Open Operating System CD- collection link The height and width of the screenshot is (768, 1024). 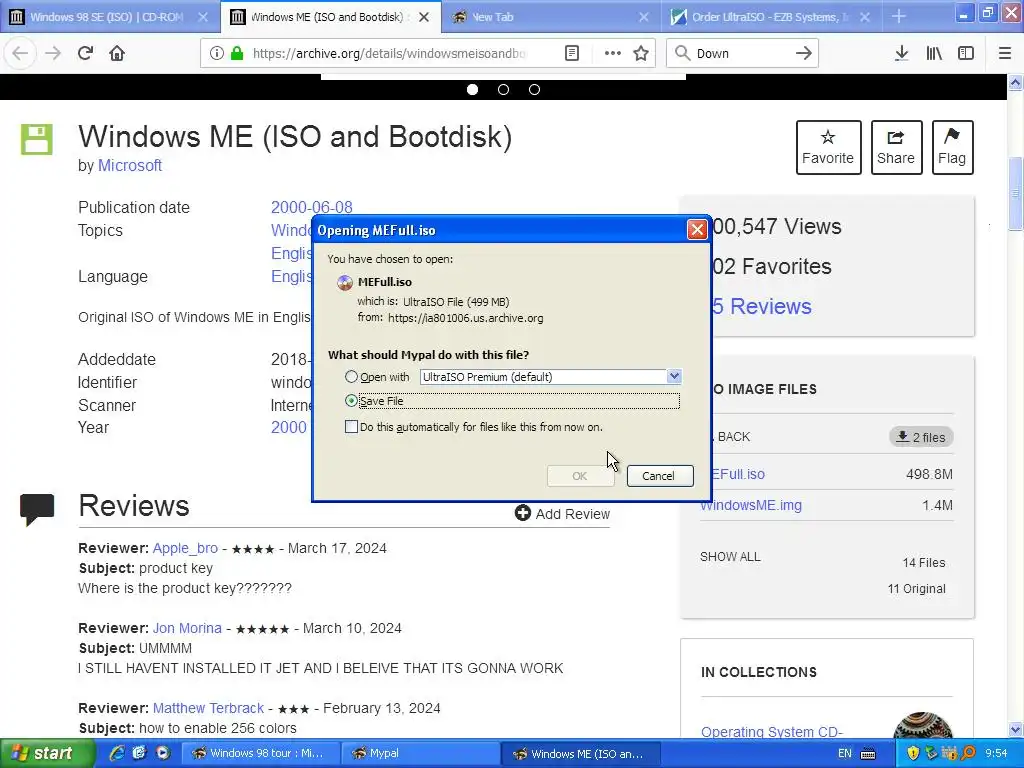pos(771,731)
